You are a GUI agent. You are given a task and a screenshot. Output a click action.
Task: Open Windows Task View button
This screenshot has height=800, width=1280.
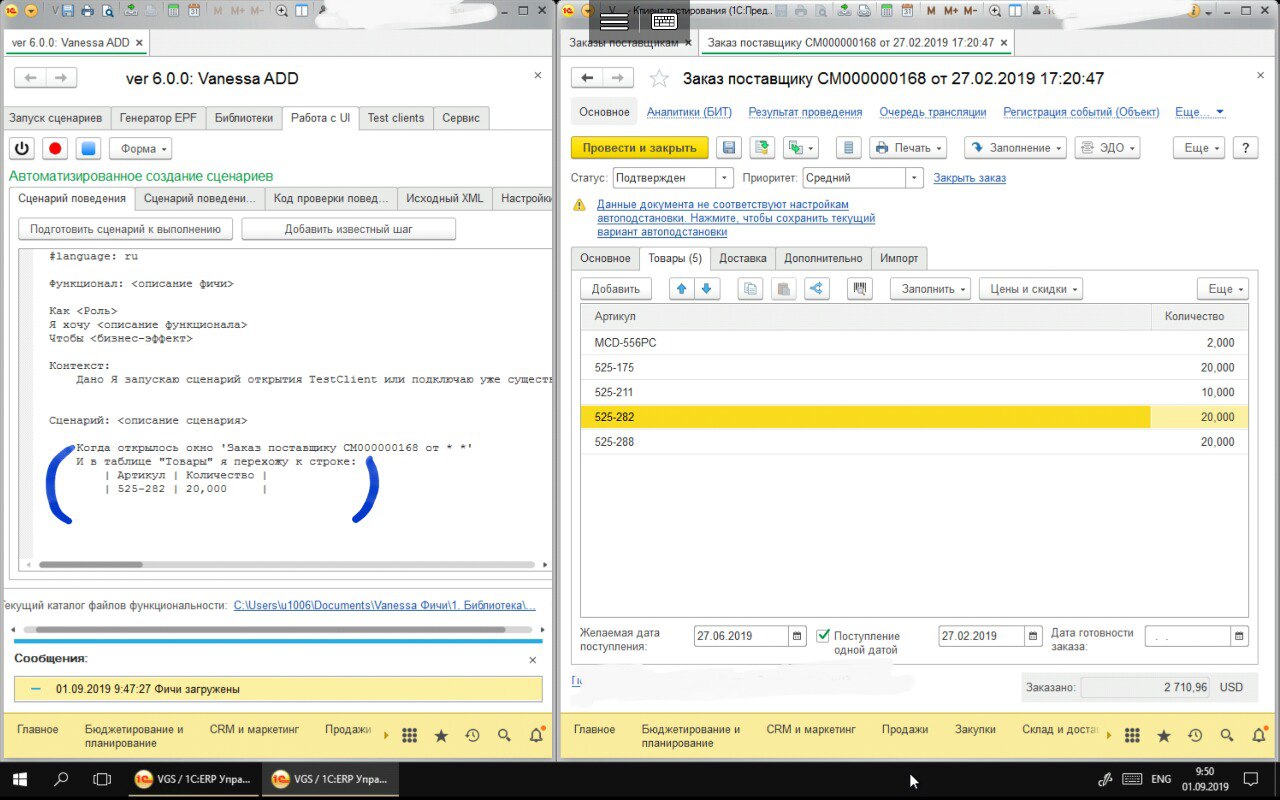tap(101, 779)
